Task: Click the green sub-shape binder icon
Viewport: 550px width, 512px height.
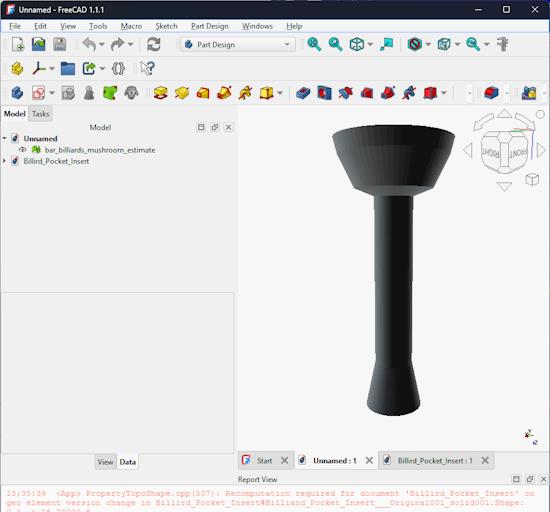Action: coord(110,93)
